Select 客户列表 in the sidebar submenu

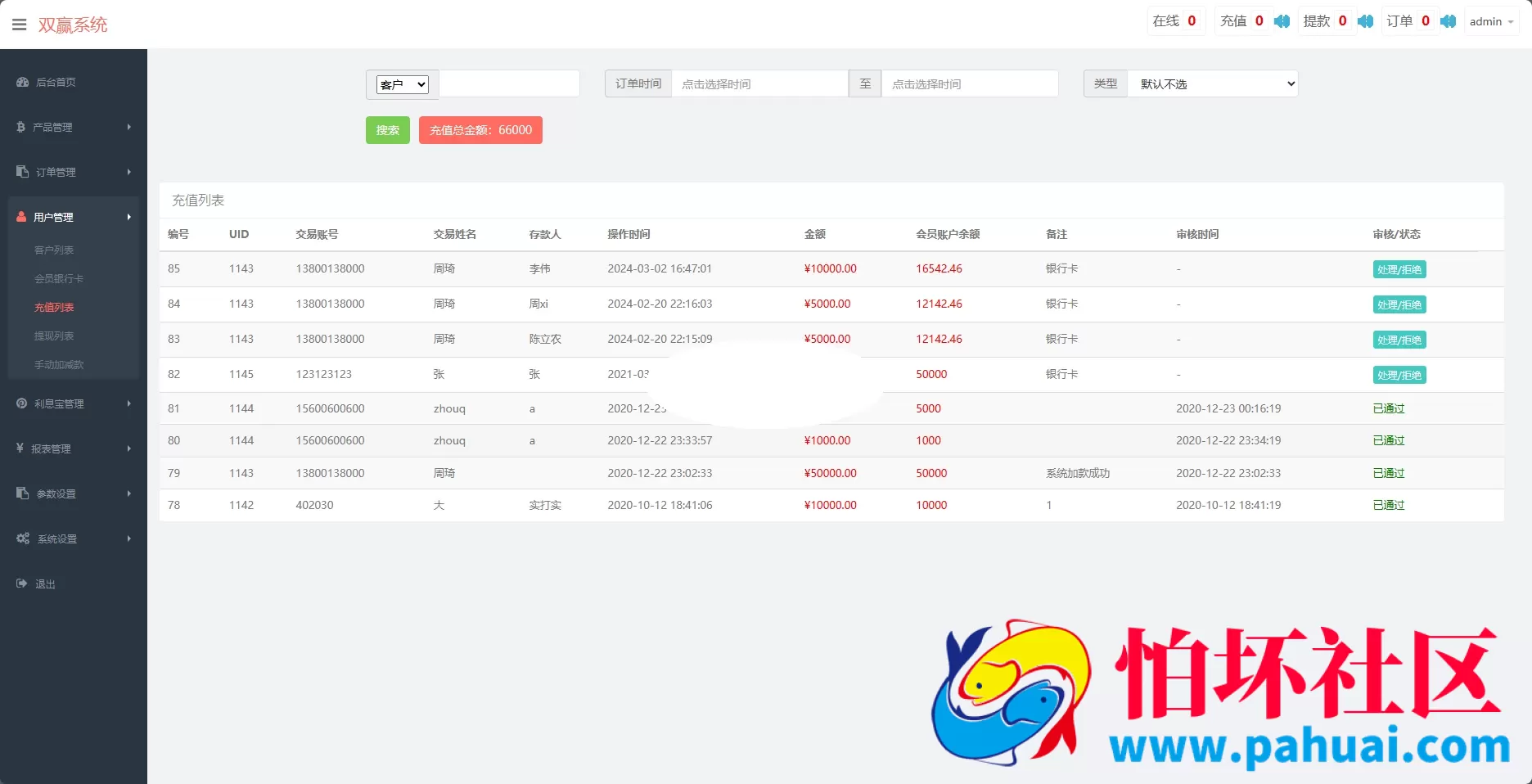tap(54, 250)
